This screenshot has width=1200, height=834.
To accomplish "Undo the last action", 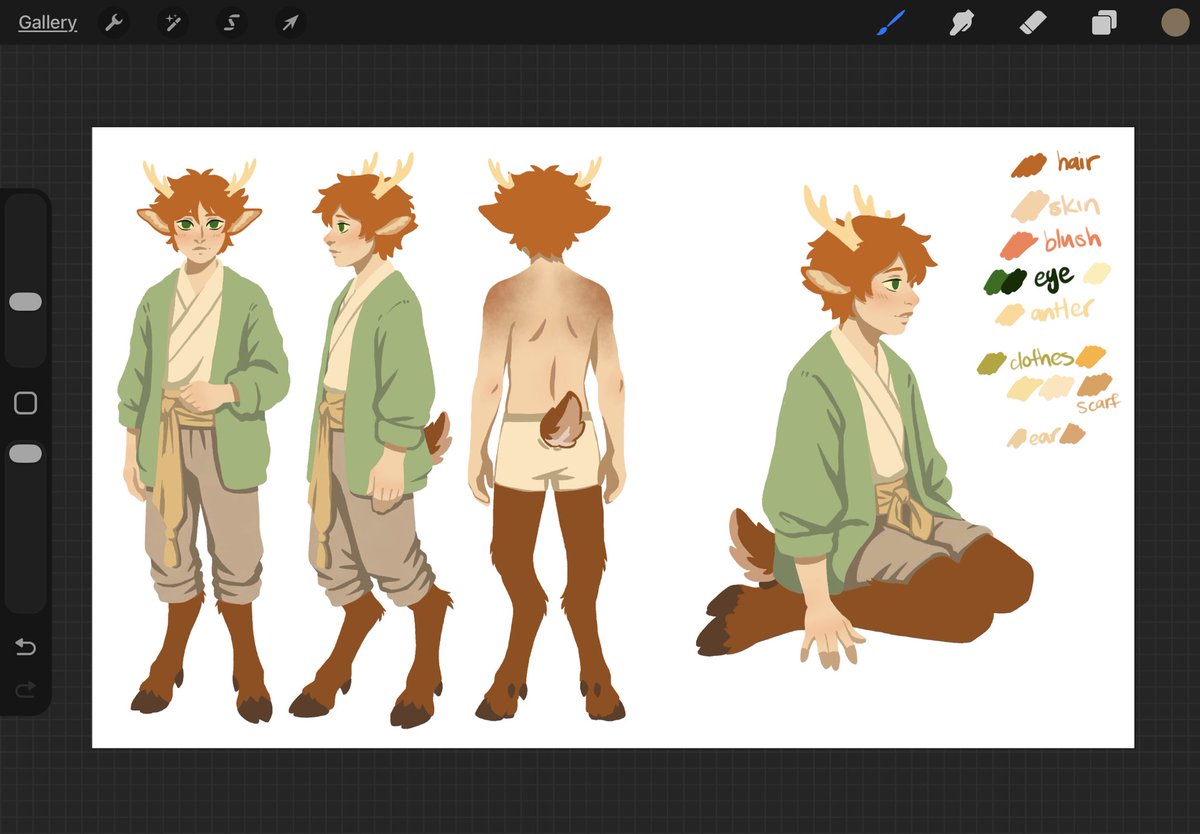I will coord(25,648).
